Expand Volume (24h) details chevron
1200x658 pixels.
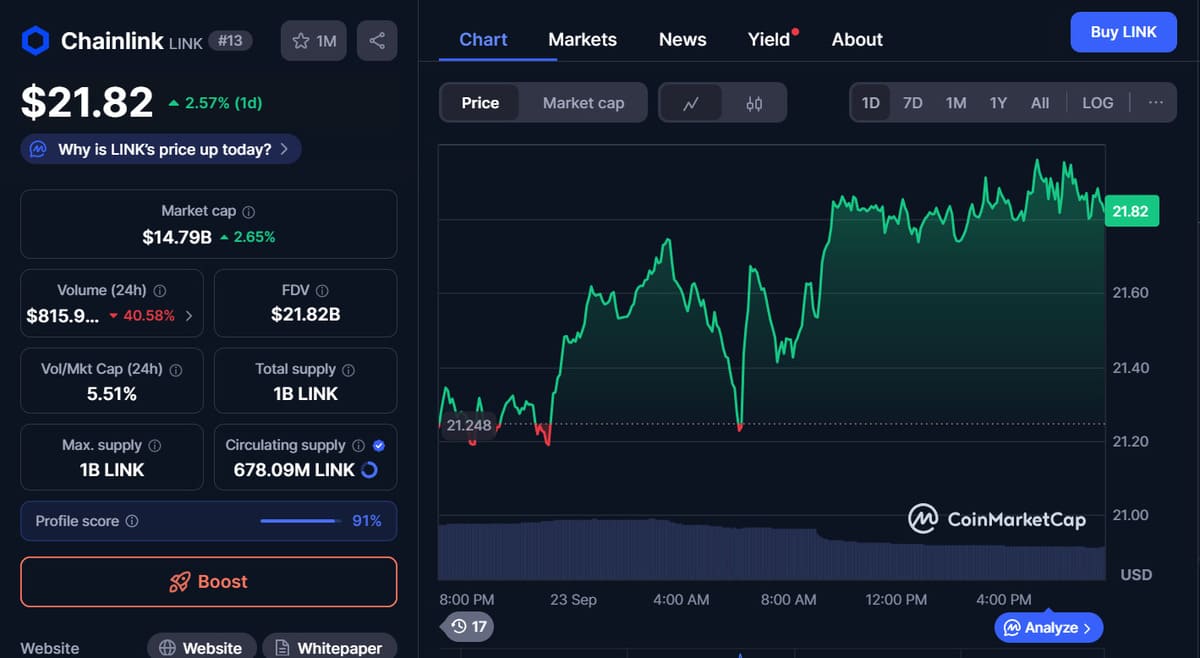190,316
